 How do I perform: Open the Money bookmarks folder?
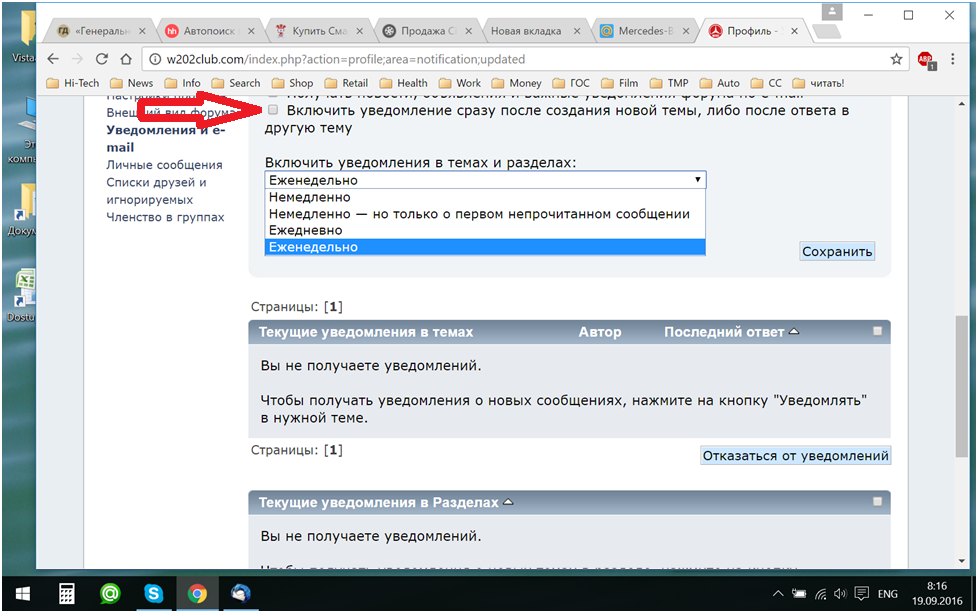point(516,83)
